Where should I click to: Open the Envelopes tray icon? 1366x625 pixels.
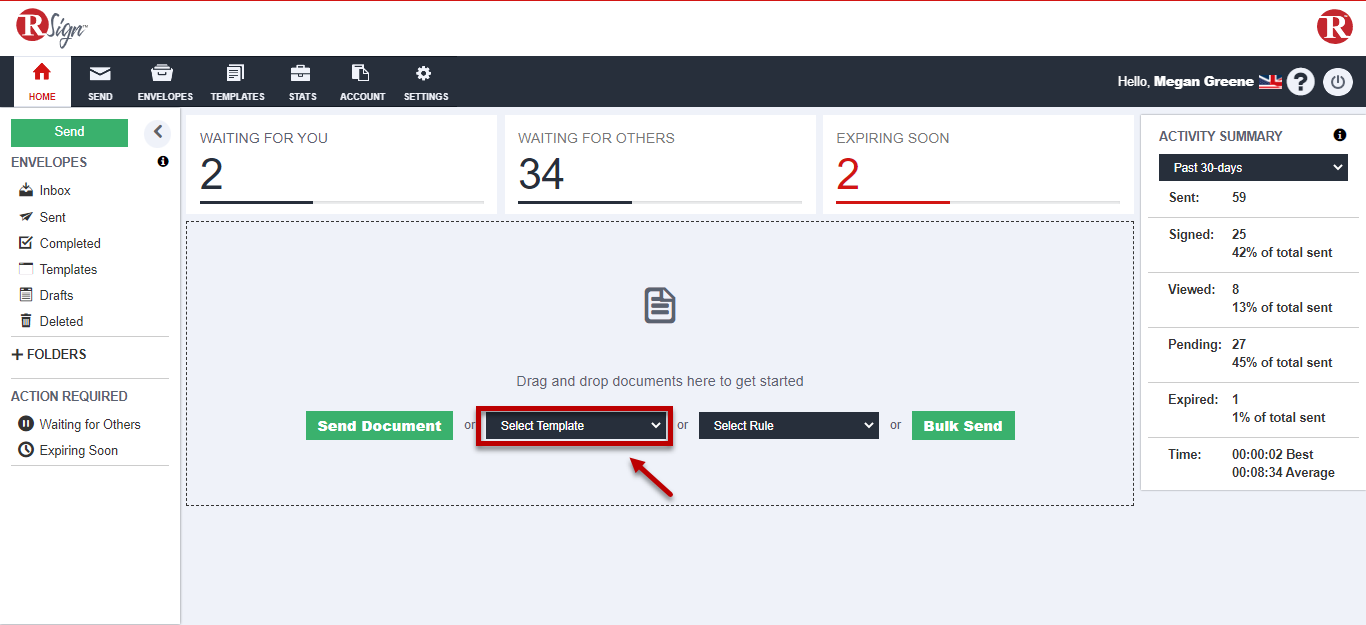click(162, 73)
